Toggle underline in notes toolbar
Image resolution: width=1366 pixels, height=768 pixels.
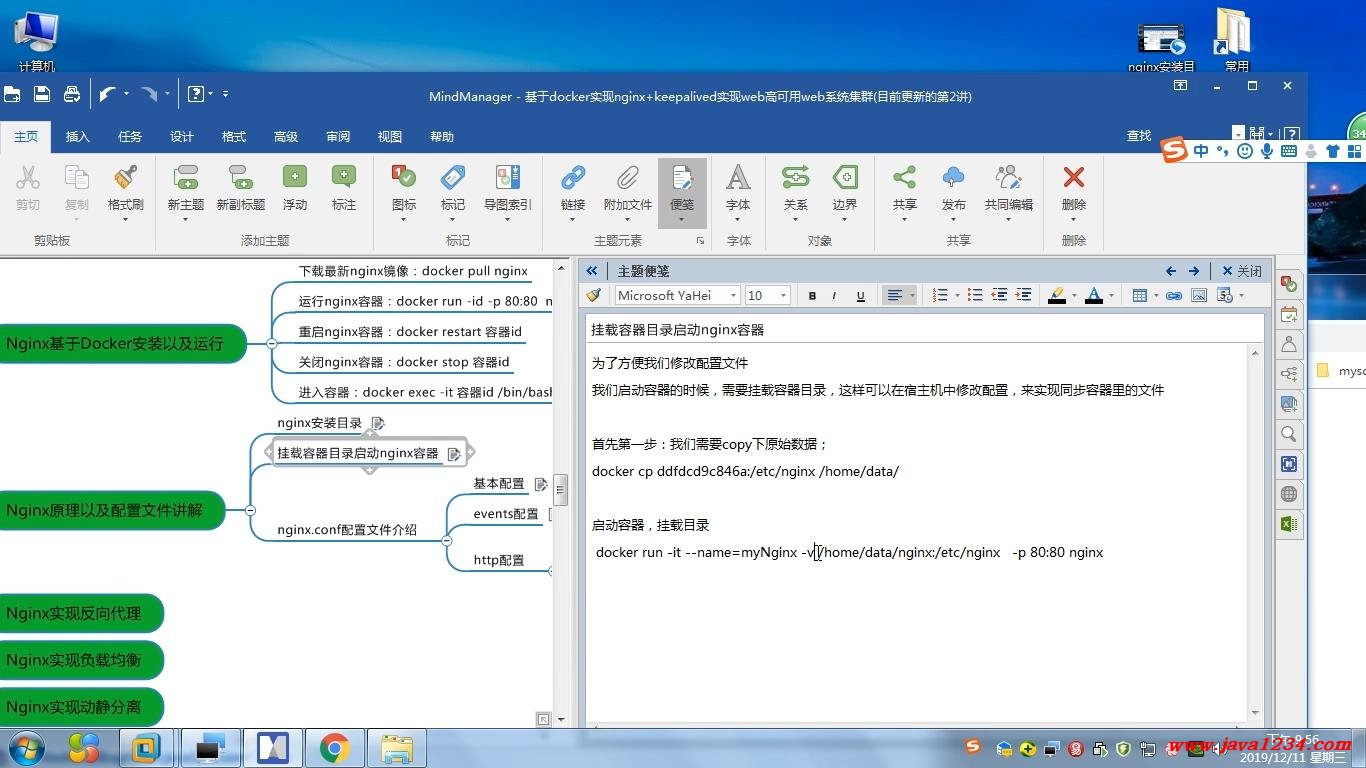coord(860,295)
